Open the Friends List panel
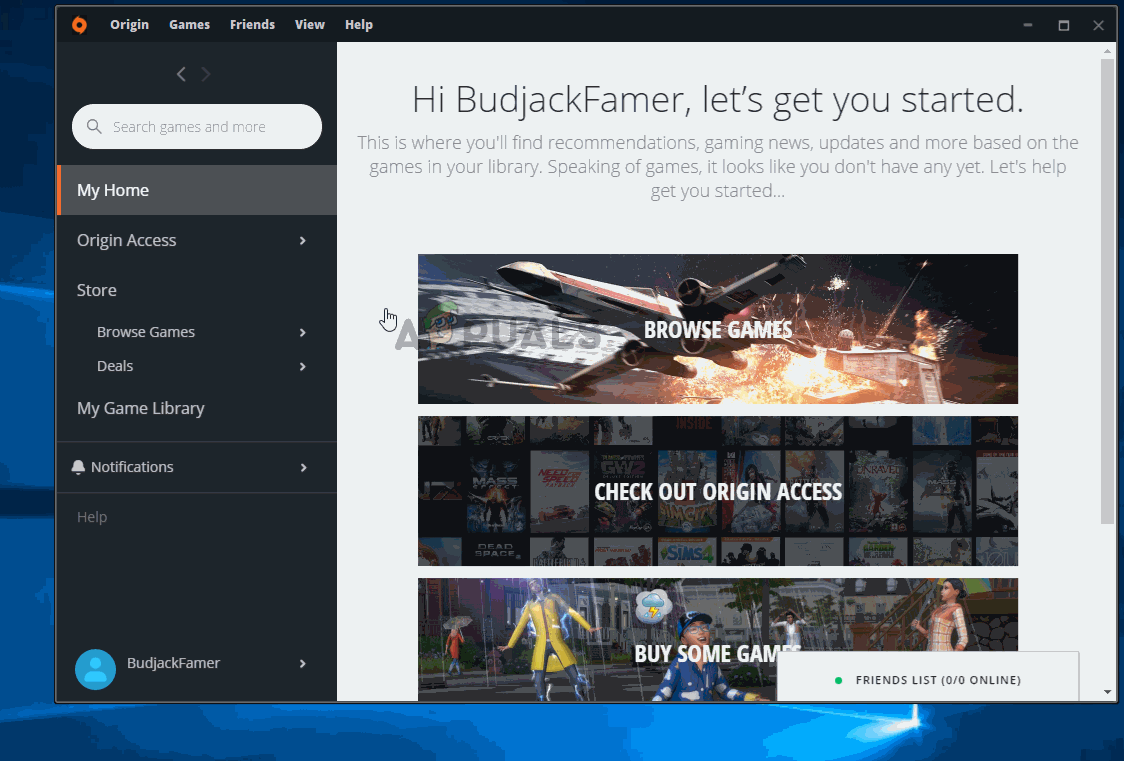Screen dimensions: 1124x761 [928, 676]
